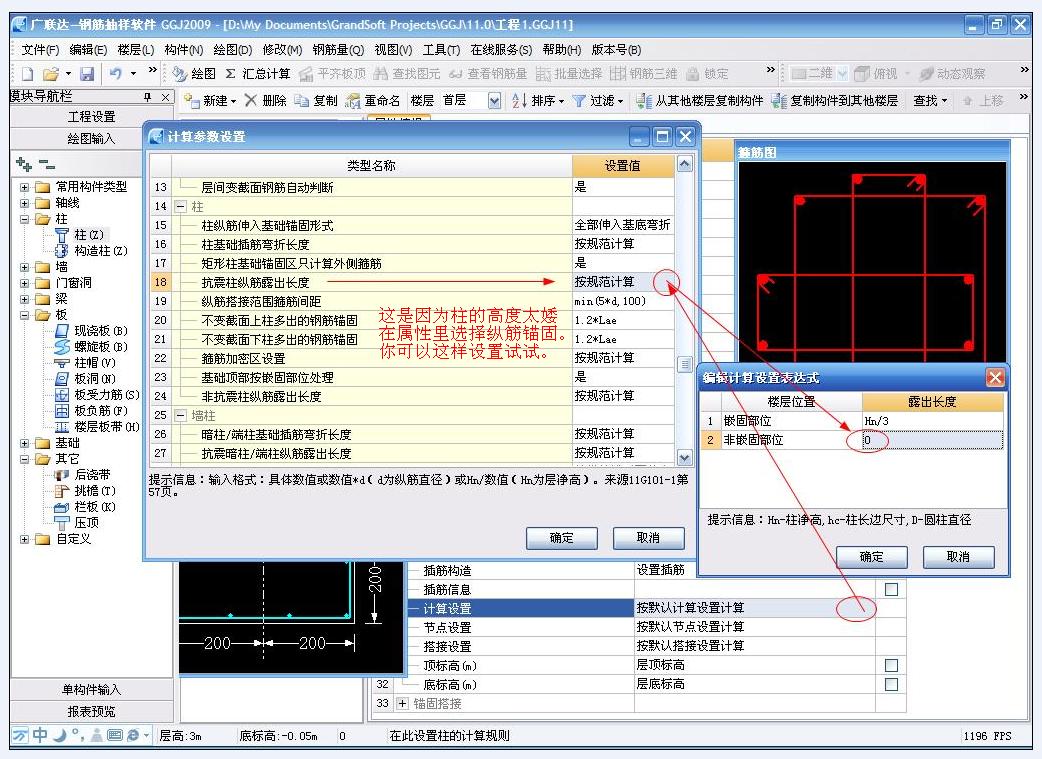Expand 常用构件类型 tree node
Screen dimensions: 1042x759
[x=25, y=187]
